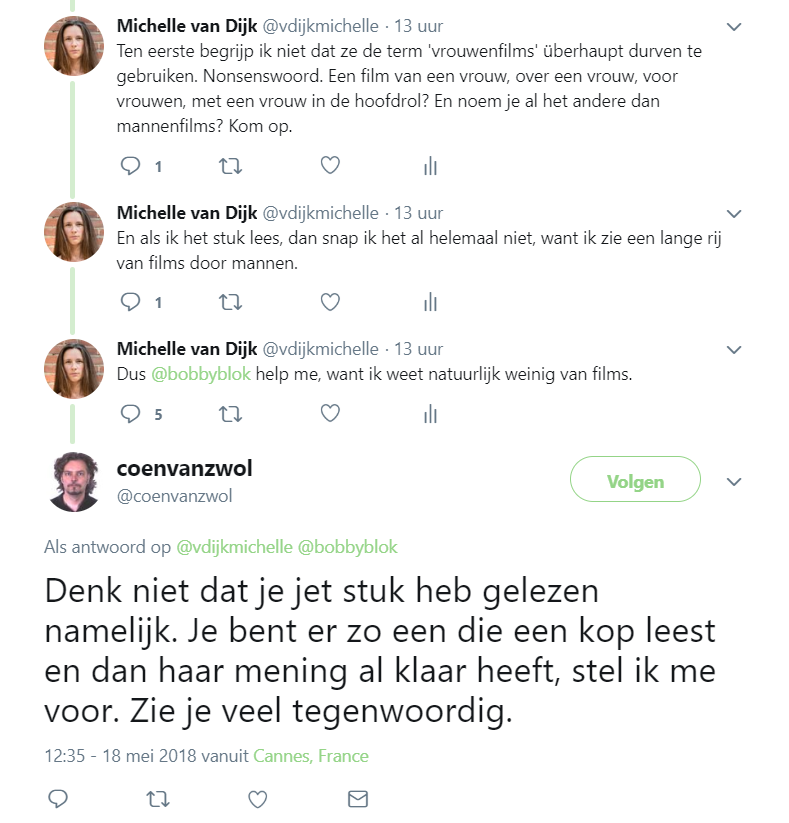This screenshot has width=789, height=823.
Task: View analytics of the 'films door mannen' tweet
Action: point(431,302)
